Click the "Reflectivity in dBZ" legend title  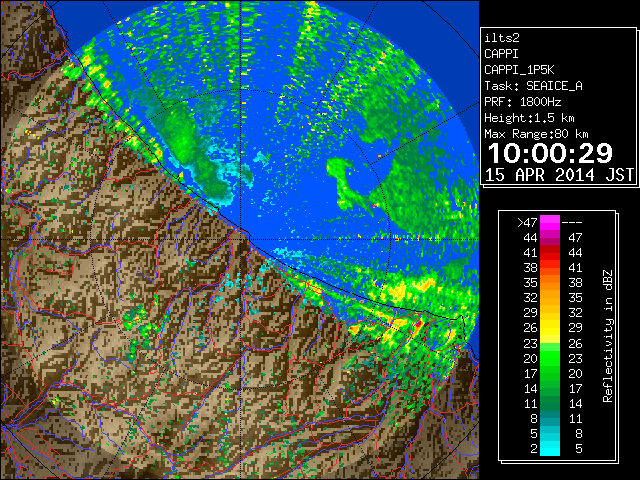tap(608, 336)
